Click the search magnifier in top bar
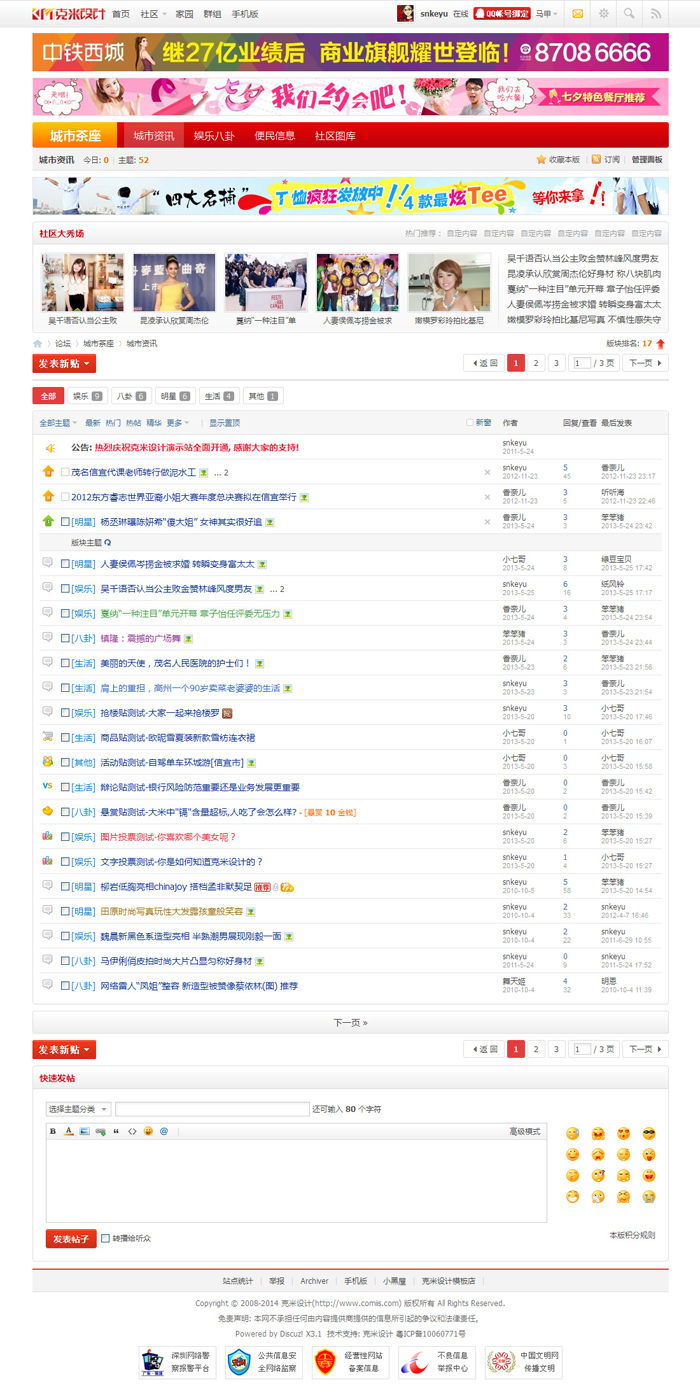Screen dimensions: 700x1392 coord(629,14)
